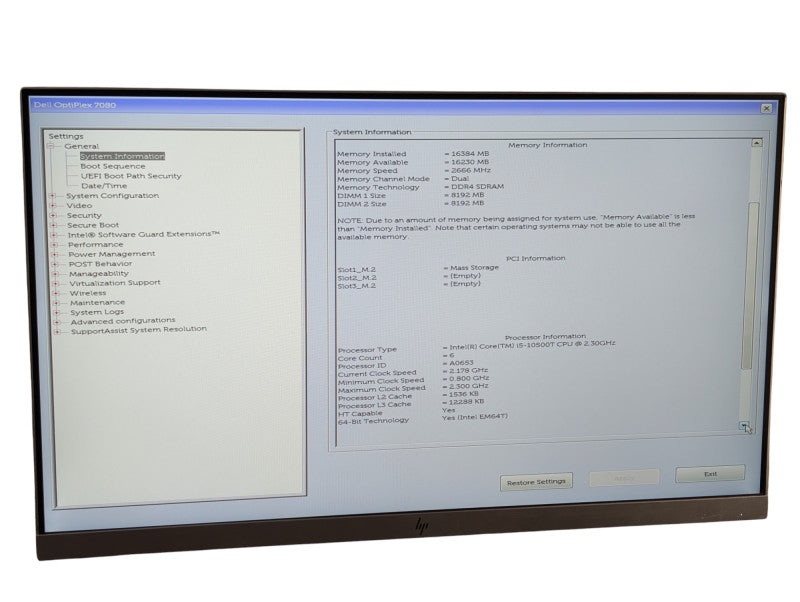Expand the Manageability node

coord(56,274)
